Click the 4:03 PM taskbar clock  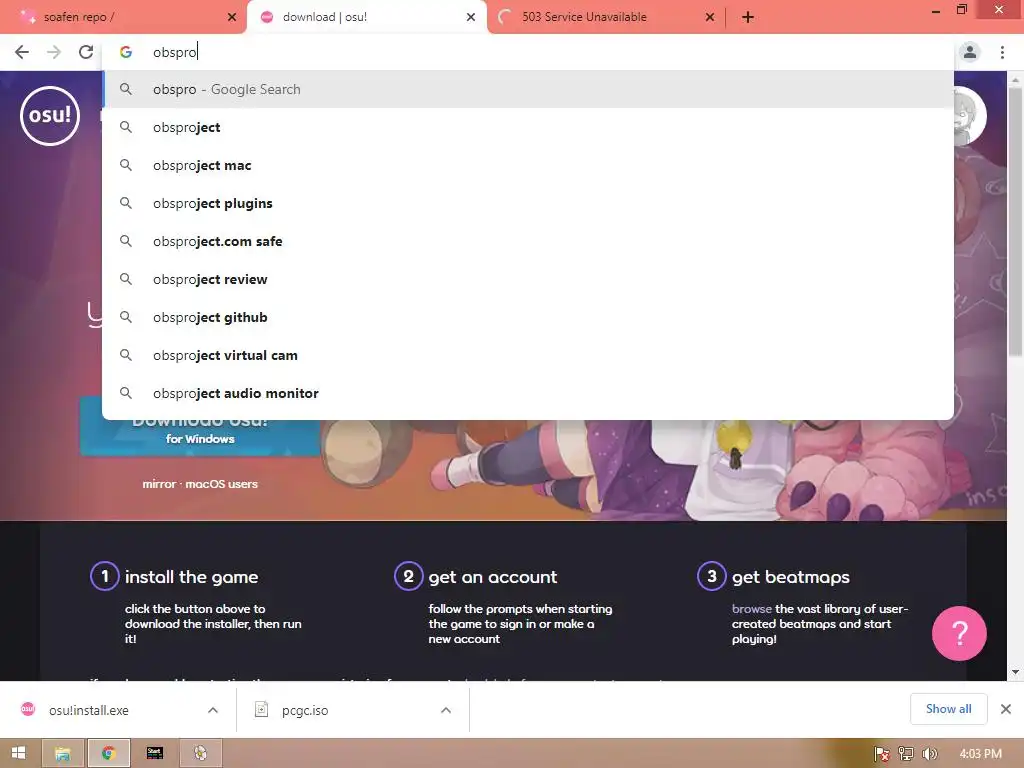[980, 754]
